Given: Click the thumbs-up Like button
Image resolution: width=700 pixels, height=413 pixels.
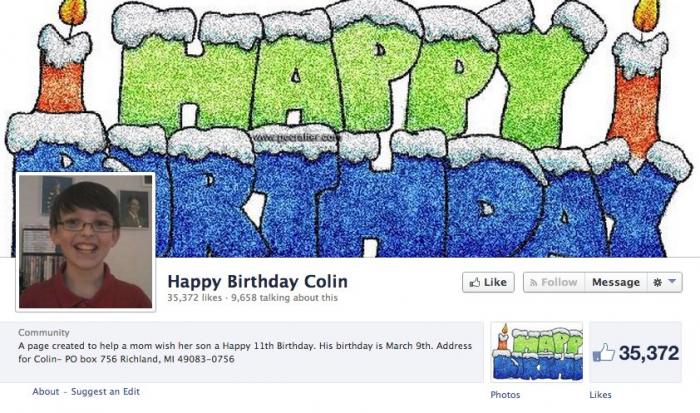Looking at the screenshot, I should click(x=488, y=282).
